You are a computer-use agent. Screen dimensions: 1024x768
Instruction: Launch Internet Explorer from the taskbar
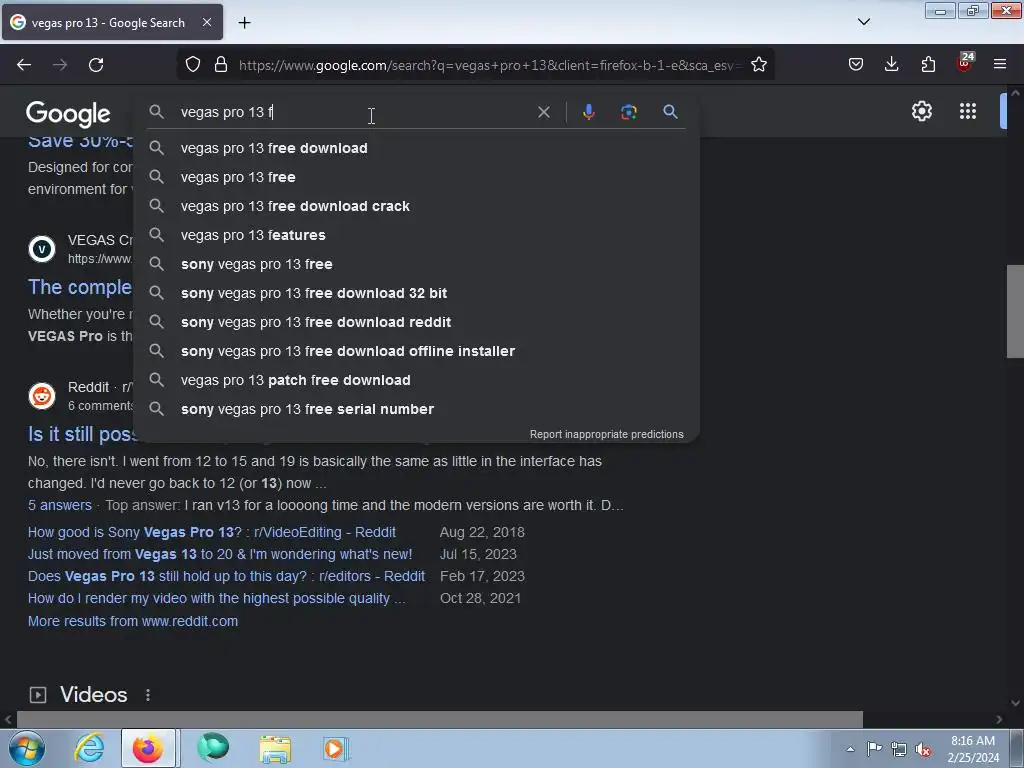(89, 748)
